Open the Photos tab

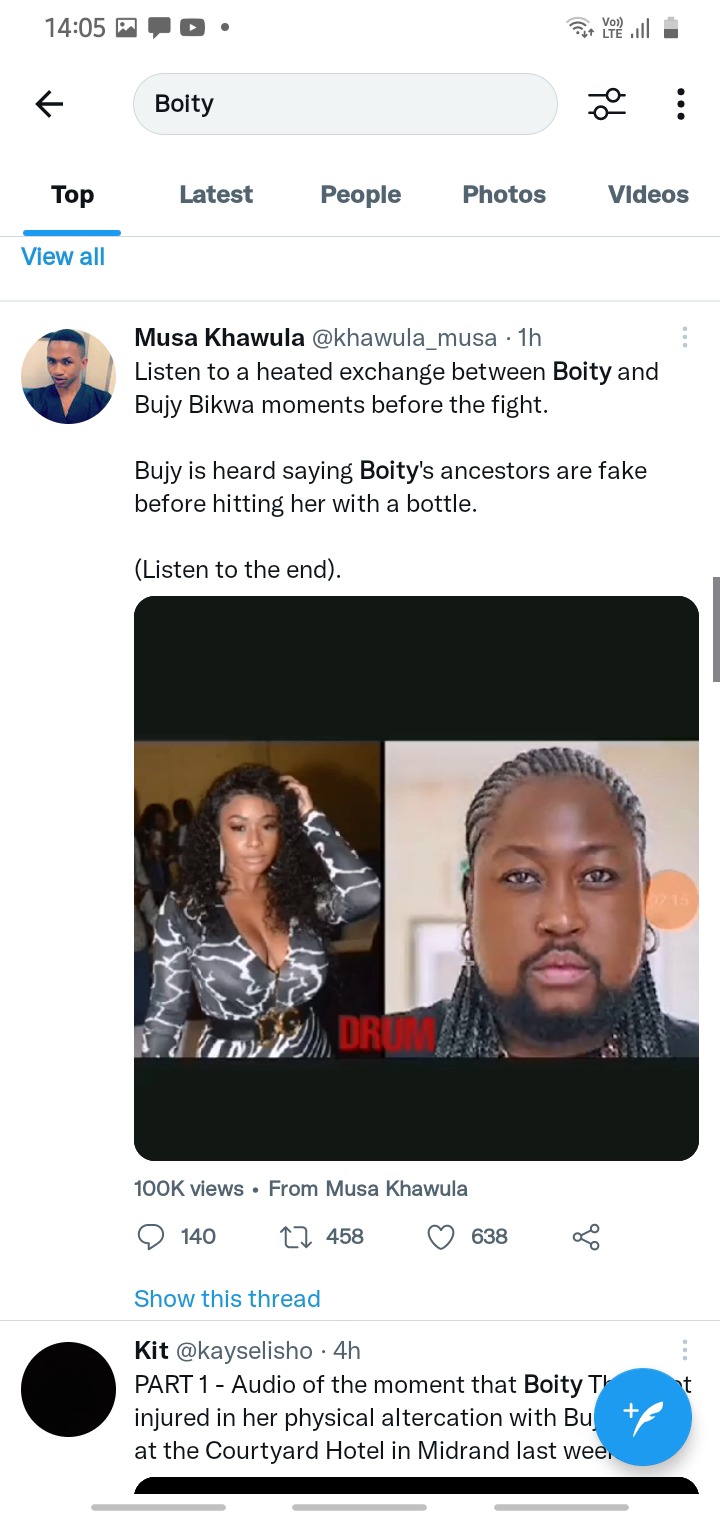(x=504, y=195)
